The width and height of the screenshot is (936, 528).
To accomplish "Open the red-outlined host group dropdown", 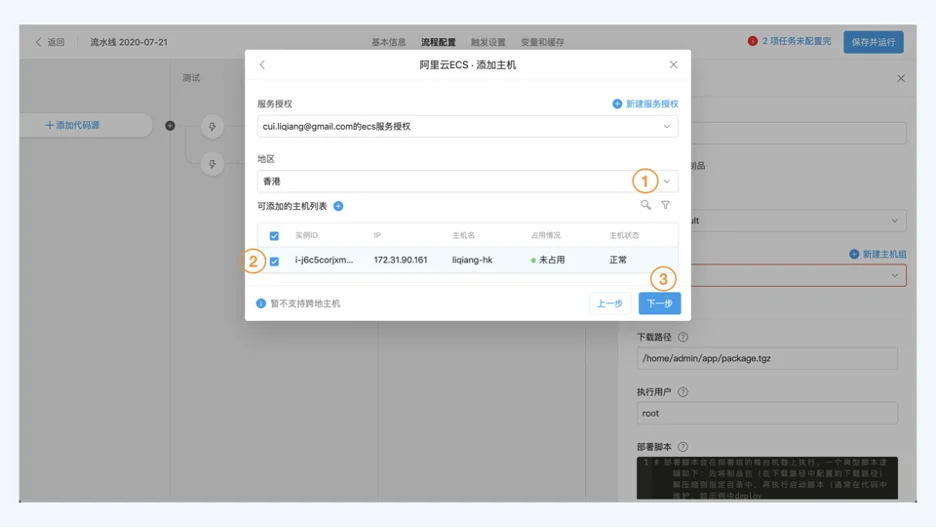I will pos(799,276).
